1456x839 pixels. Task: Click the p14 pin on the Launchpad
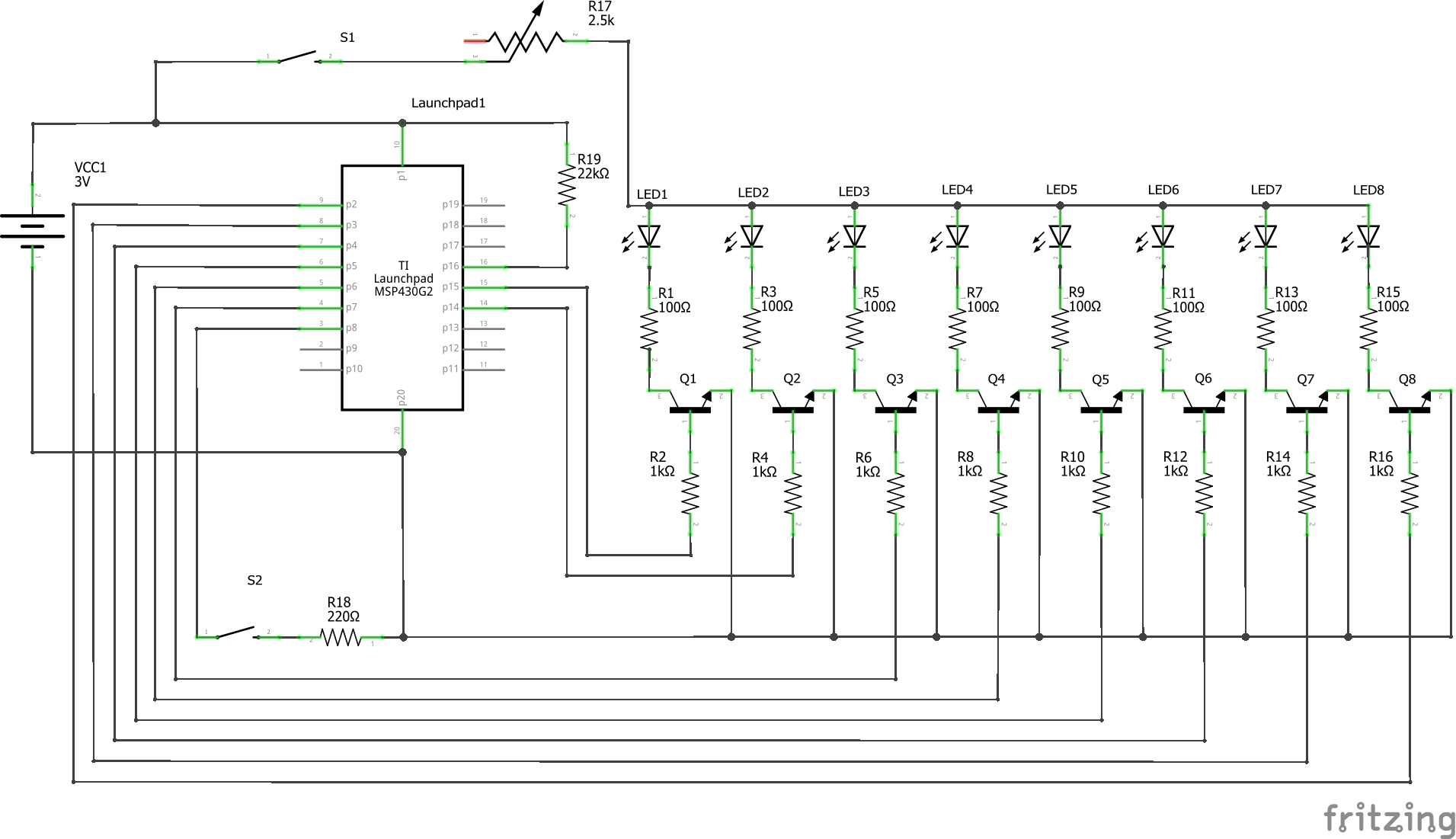click(483, 308)
